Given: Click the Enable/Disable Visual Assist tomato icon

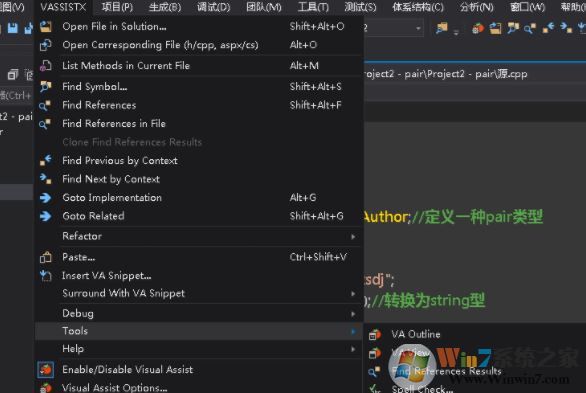Looking at the screenshot, I should [46, 370].
